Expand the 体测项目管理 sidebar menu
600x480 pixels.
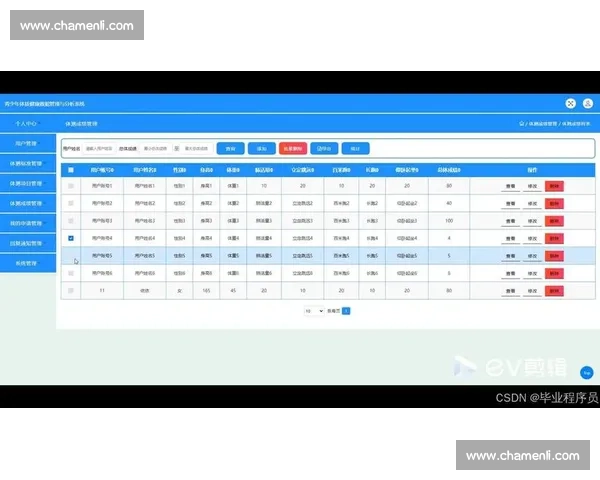point(28,183)
